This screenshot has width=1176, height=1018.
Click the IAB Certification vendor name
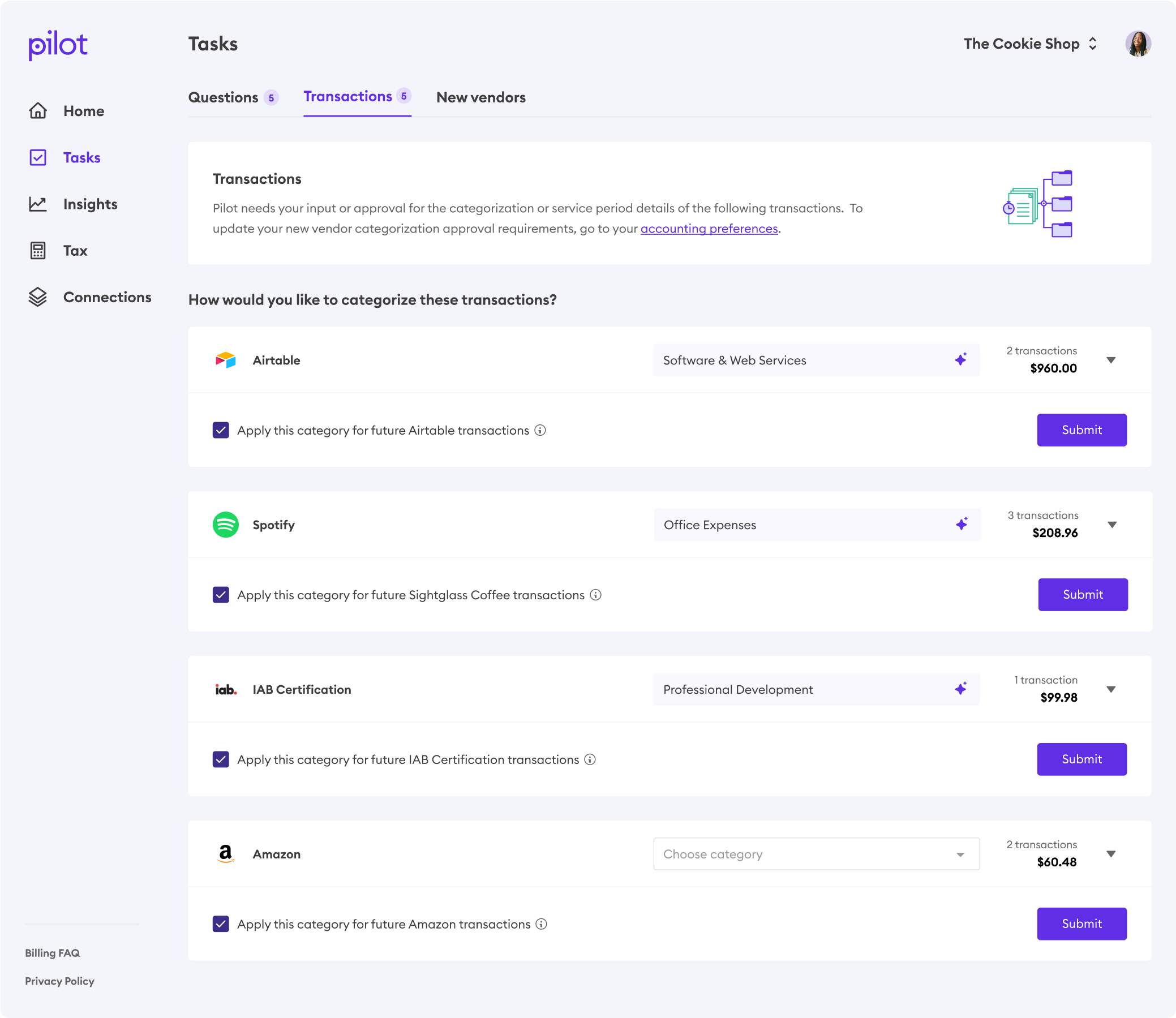pos(302,690)
